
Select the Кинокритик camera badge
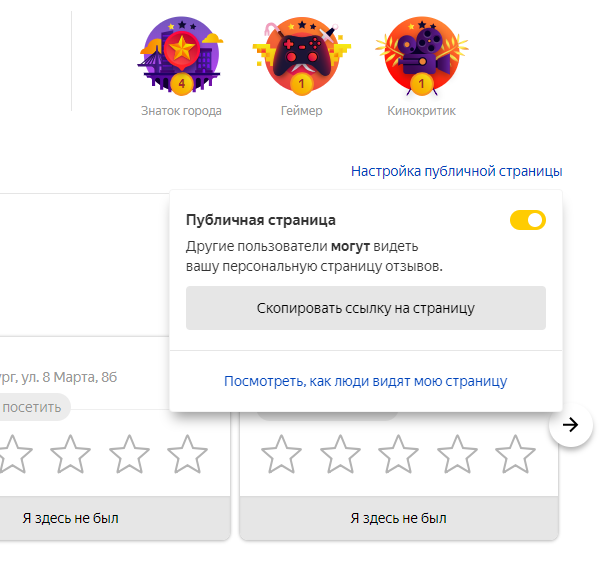[421, 56]
